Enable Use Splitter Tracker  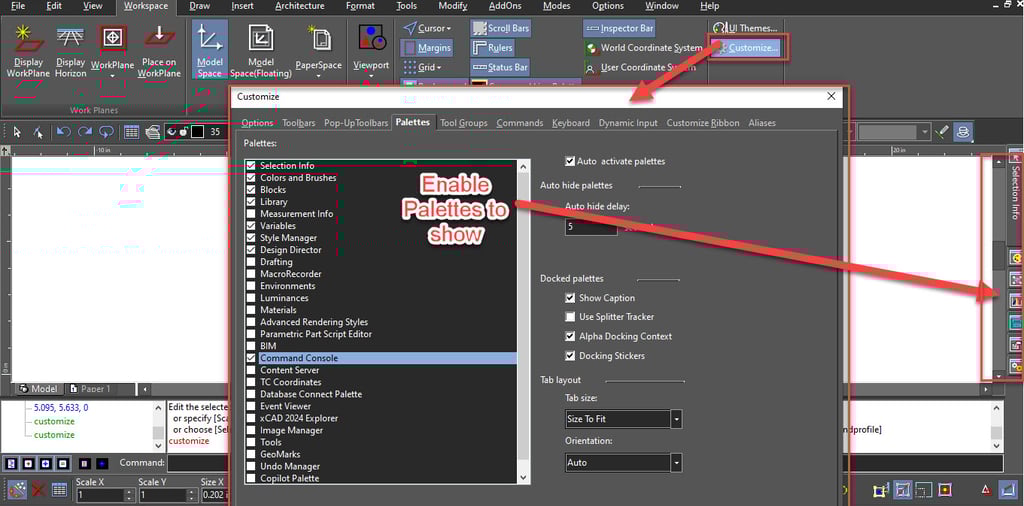(x=570, y=317)
